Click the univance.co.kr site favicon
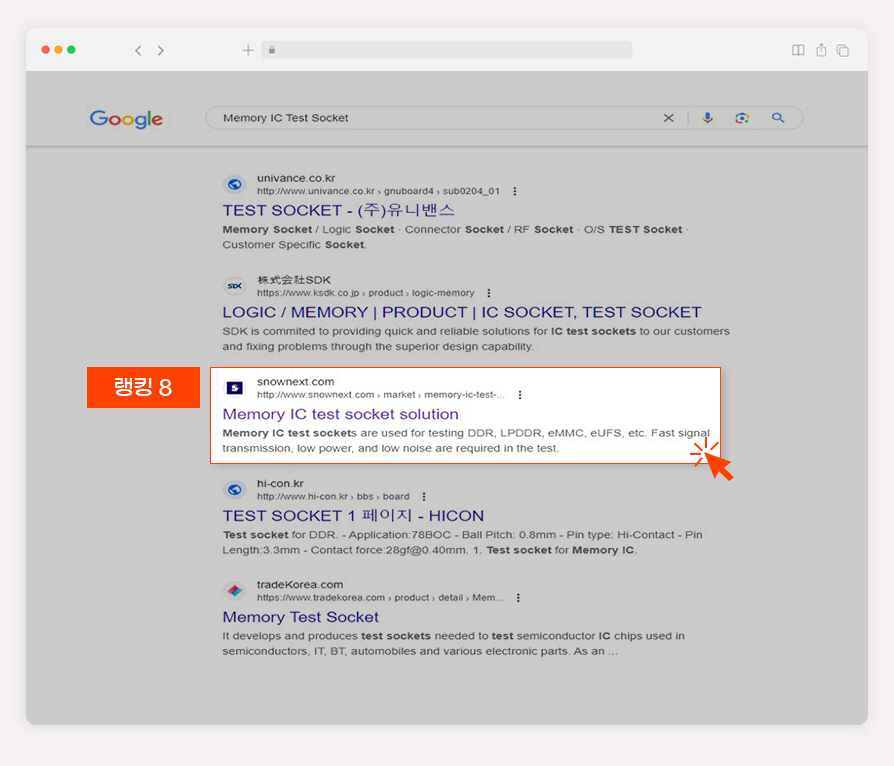894x766 pixels. [235, 184]
